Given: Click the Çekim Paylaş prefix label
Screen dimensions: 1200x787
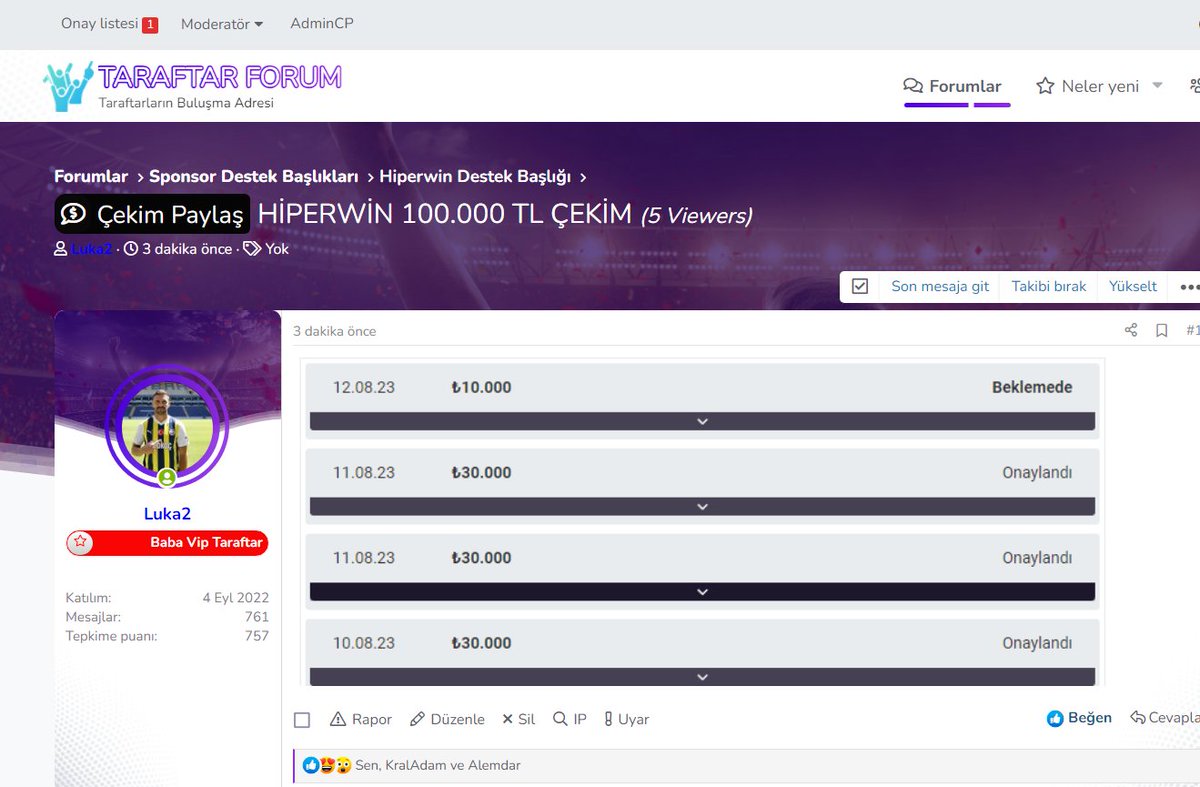Looking at the screenshot, I should click(x=152, y=214).
